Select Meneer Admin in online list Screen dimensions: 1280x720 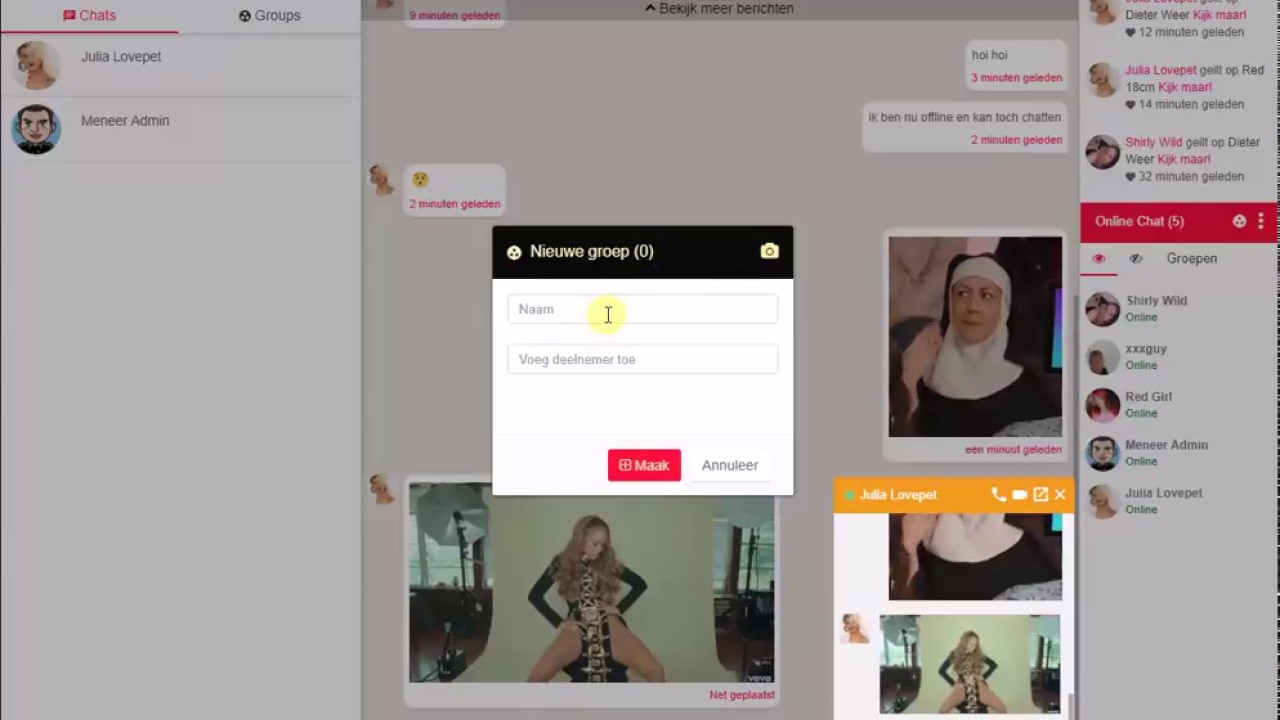pos(1178,453)
